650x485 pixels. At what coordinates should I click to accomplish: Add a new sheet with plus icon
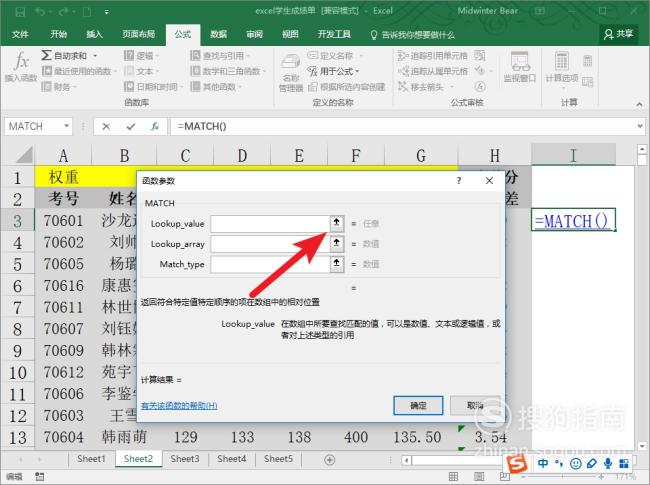click(x=330, y=460)
